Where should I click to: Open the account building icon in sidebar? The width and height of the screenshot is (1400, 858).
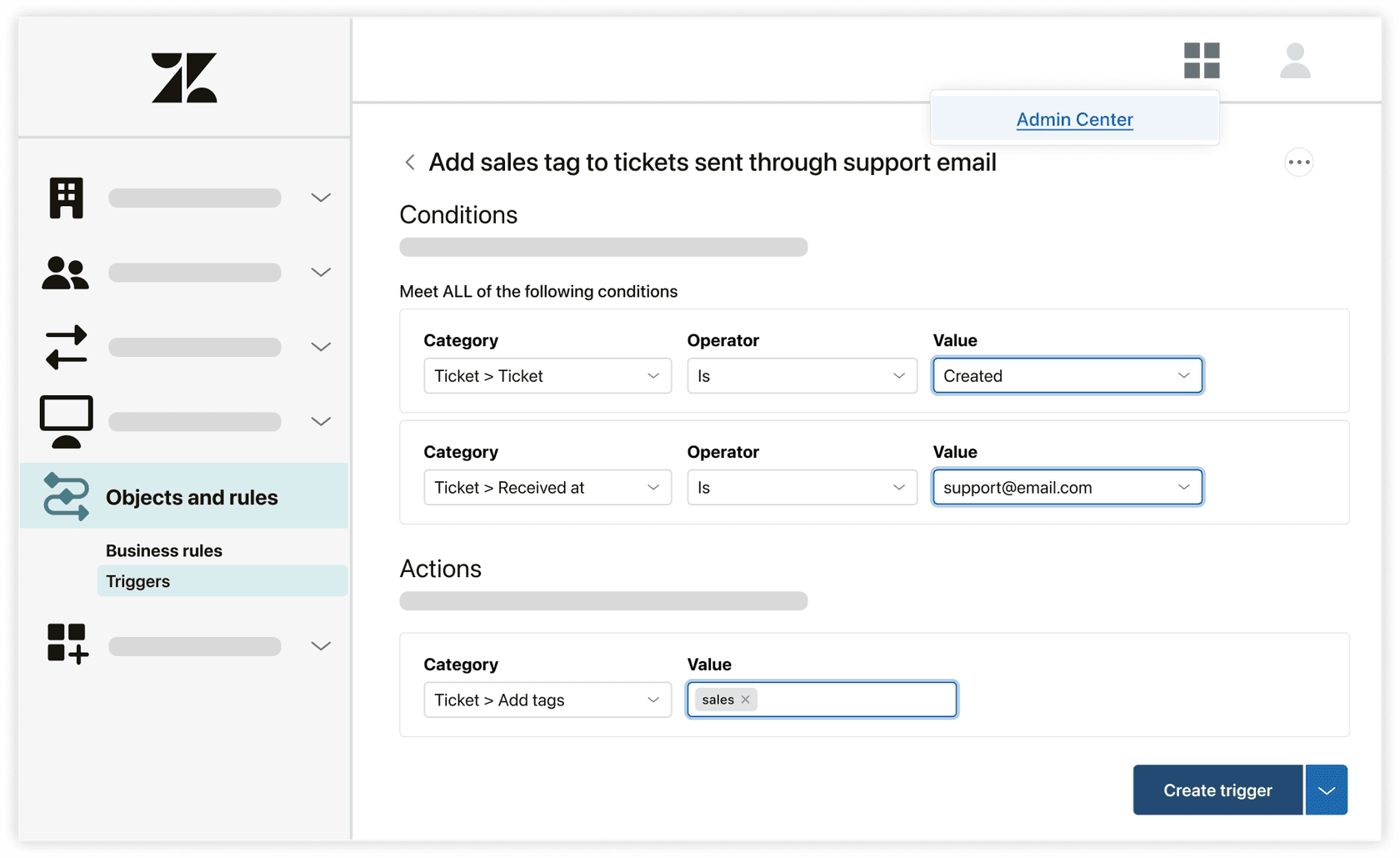(x=66, y=198)
